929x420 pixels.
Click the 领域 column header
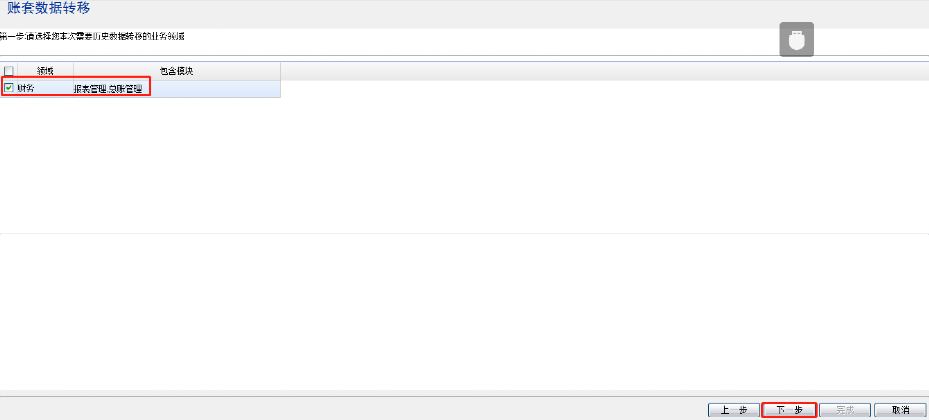pos(45,71)
